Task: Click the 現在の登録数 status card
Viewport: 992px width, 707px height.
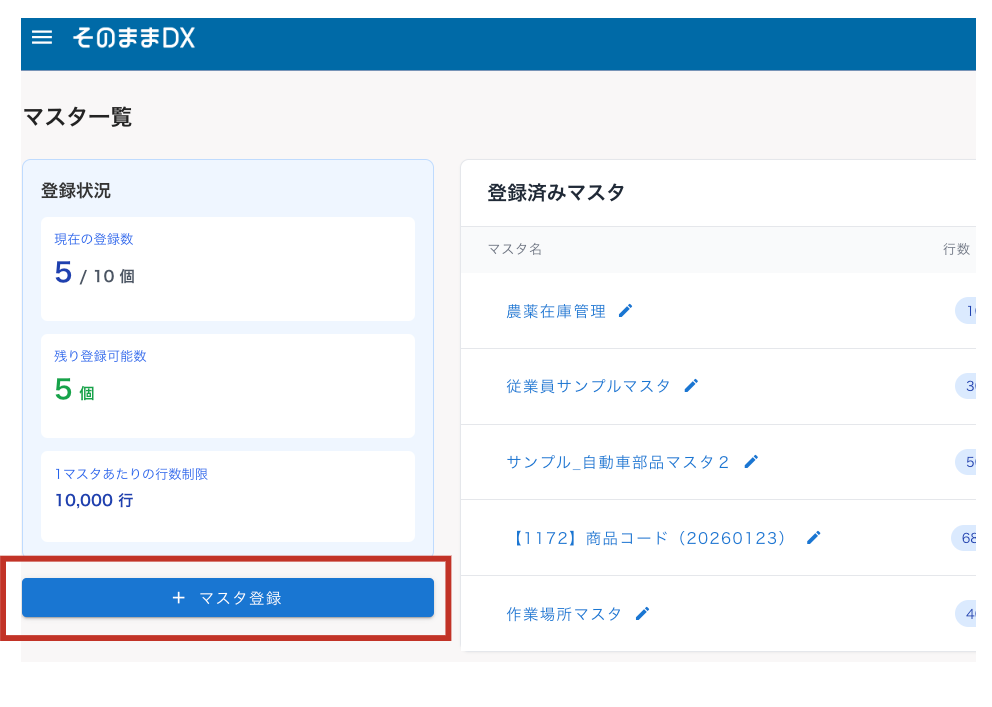Action: (228, 268)
